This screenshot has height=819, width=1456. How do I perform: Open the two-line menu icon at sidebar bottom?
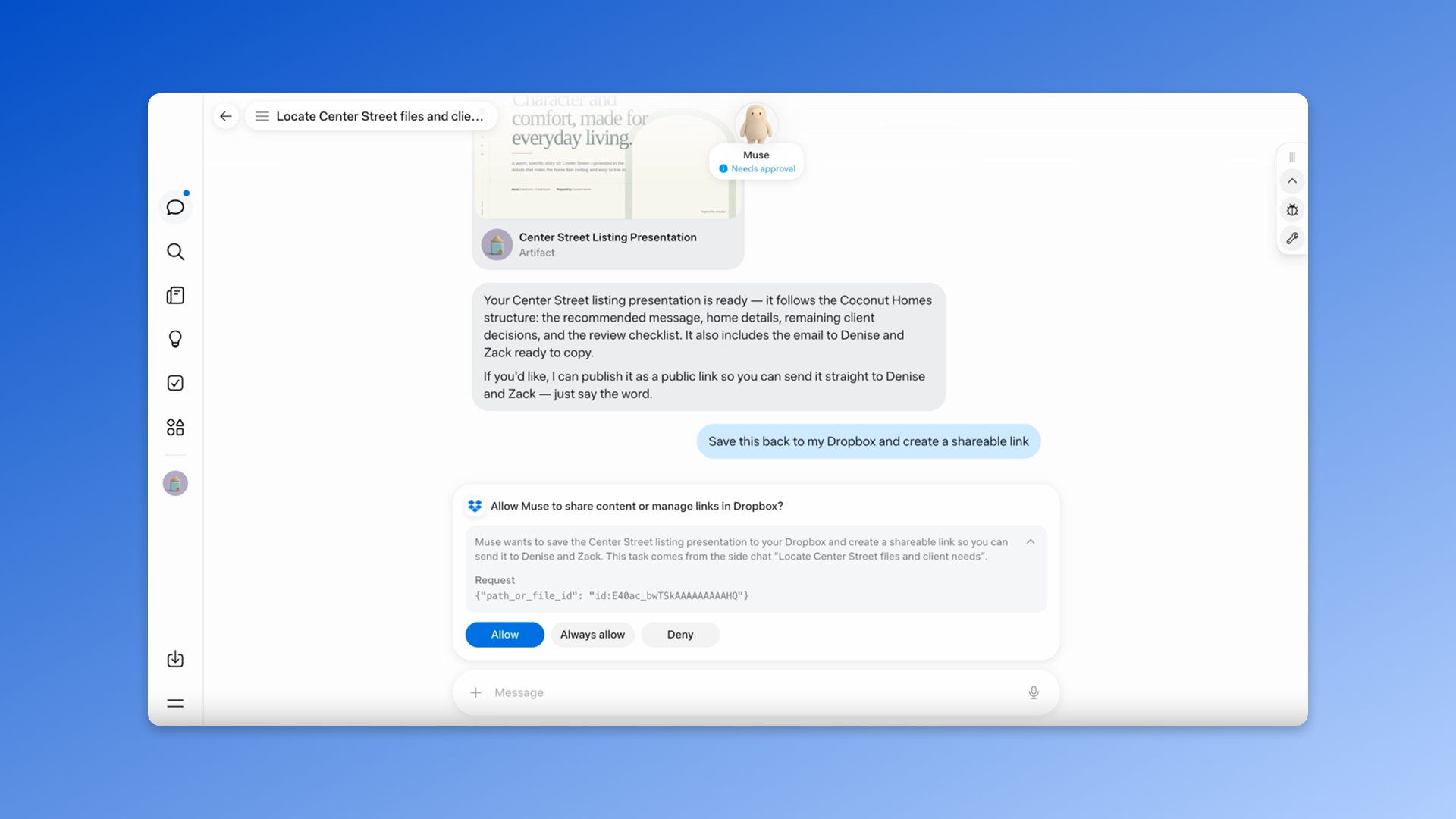pos(175,703)
